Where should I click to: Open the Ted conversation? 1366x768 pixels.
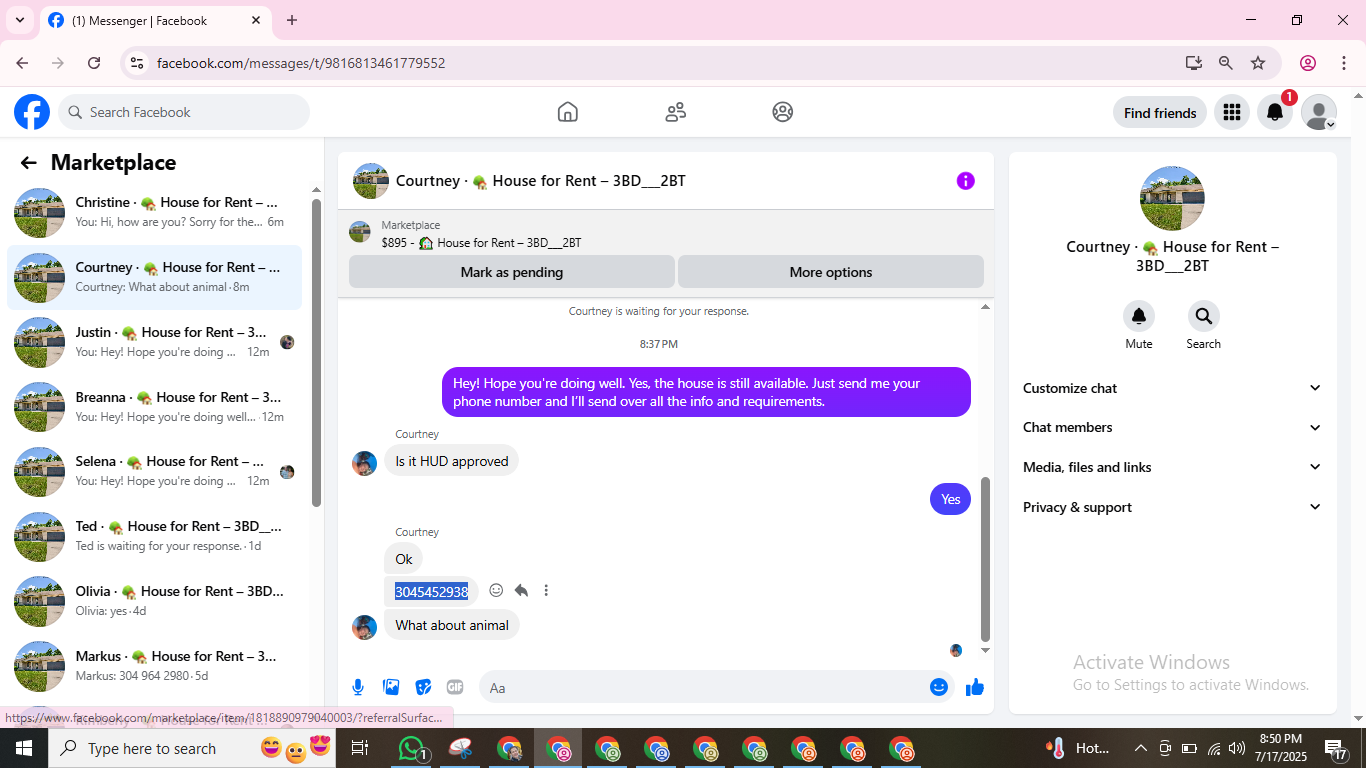pyautogui.click(x=154, y=536)
